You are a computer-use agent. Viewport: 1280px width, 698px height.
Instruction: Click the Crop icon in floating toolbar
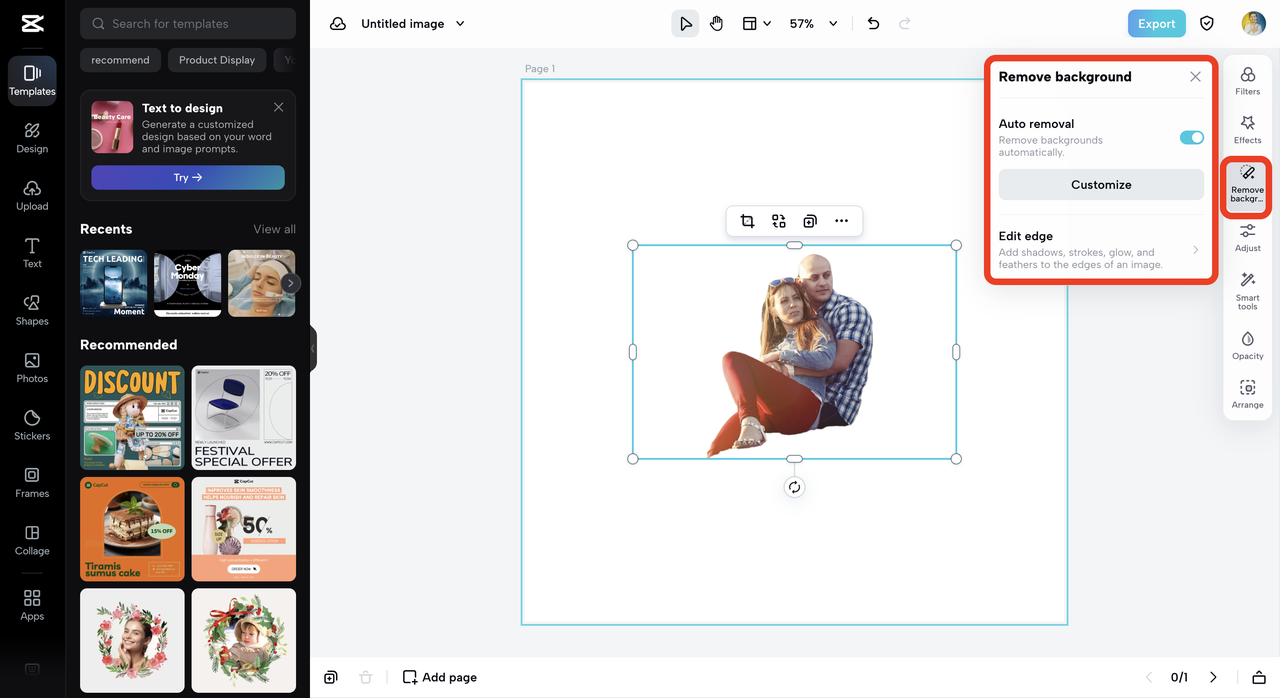[x=747, y=221]
